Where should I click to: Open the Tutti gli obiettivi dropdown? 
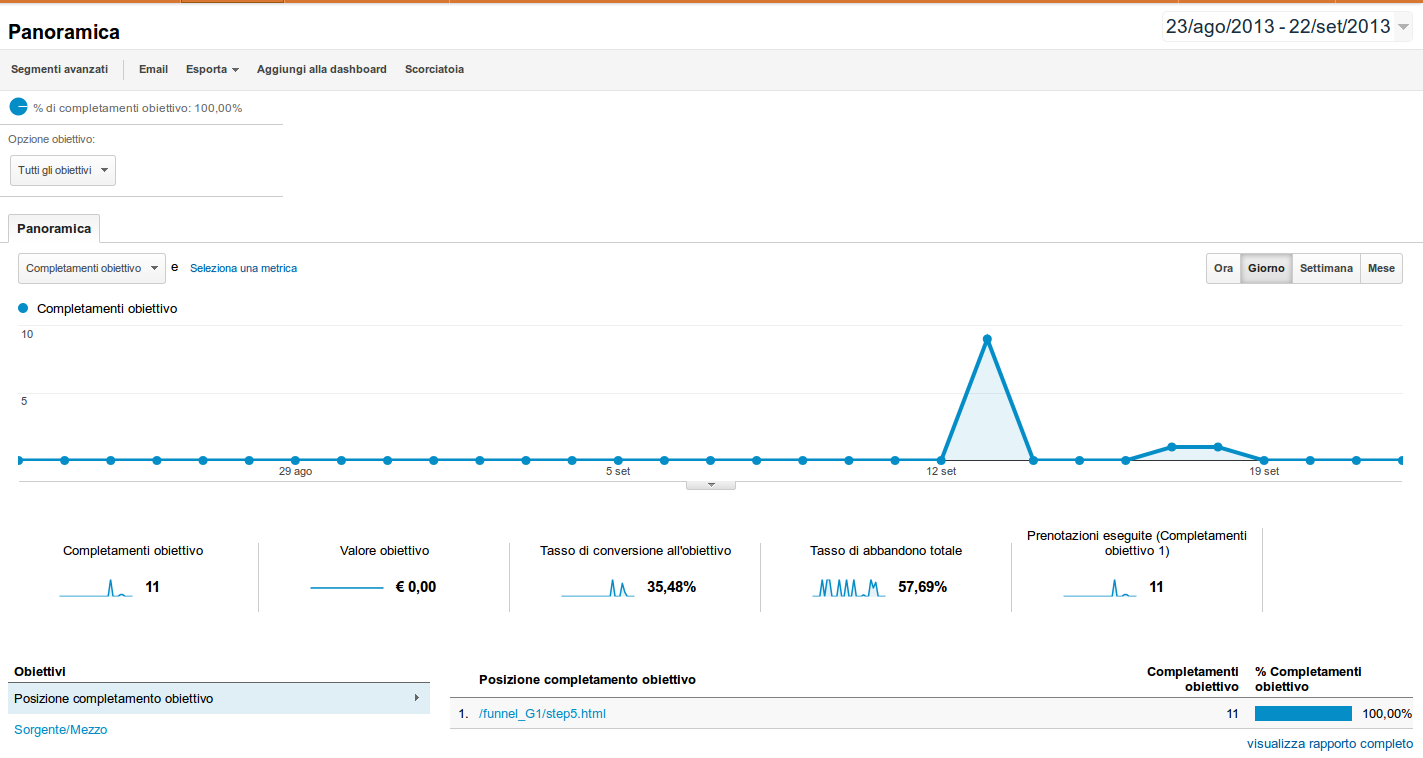pos(63,171)
